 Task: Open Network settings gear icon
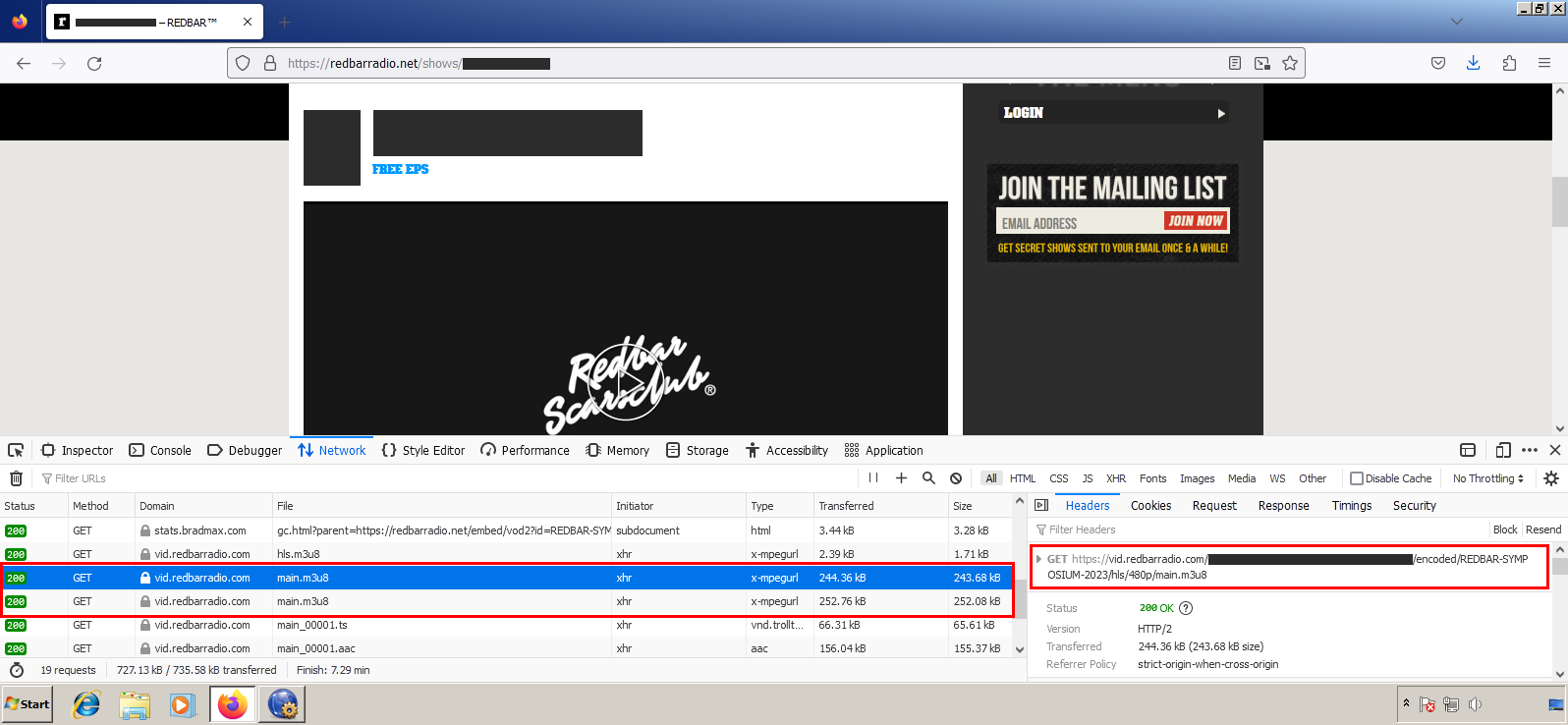point(1551,478)
